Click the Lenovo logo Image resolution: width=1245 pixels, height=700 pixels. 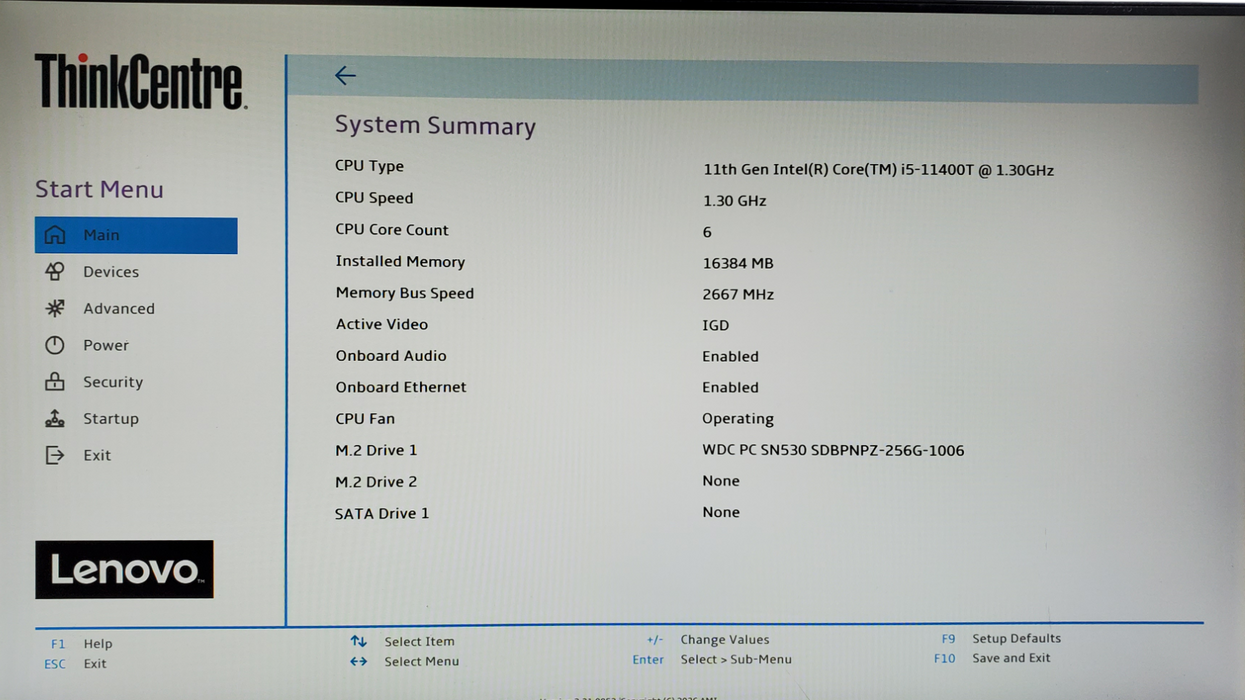tap(124, 570)
